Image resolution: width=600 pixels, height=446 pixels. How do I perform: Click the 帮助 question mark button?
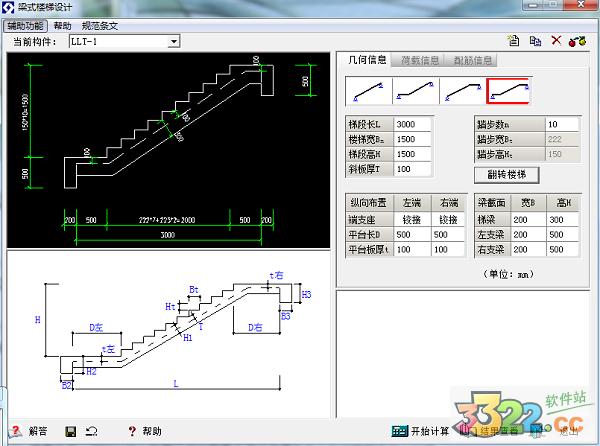[x=145, y=431]
